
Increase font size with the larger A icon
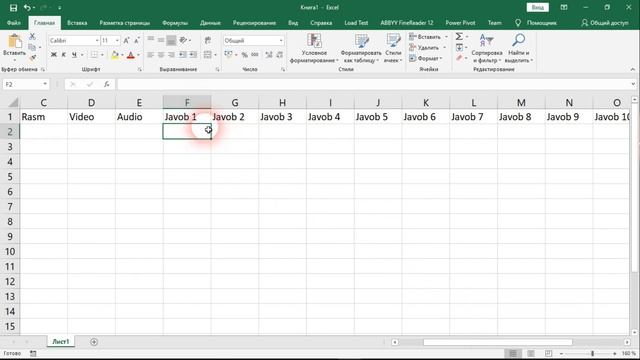point(127,40)
